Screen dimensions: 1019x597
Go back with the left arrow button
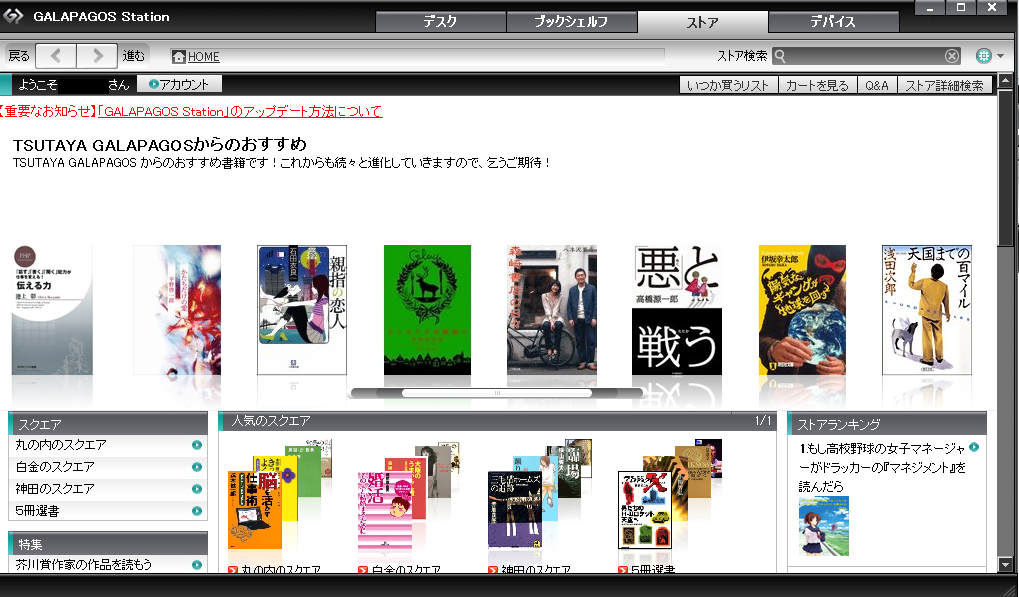tap(56, 56)
